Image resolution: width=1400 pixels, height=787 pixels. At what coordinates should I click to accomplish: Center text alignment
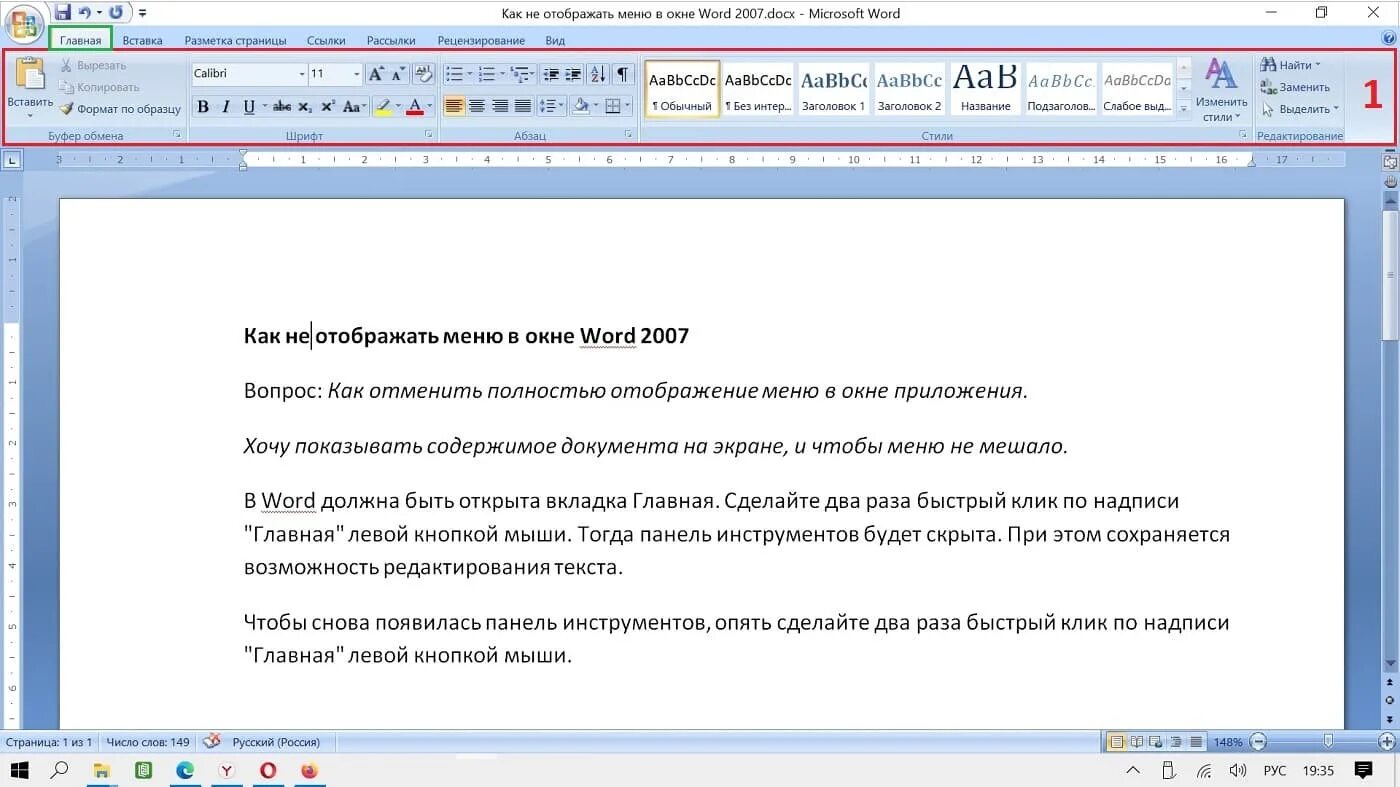pos(477,106)
